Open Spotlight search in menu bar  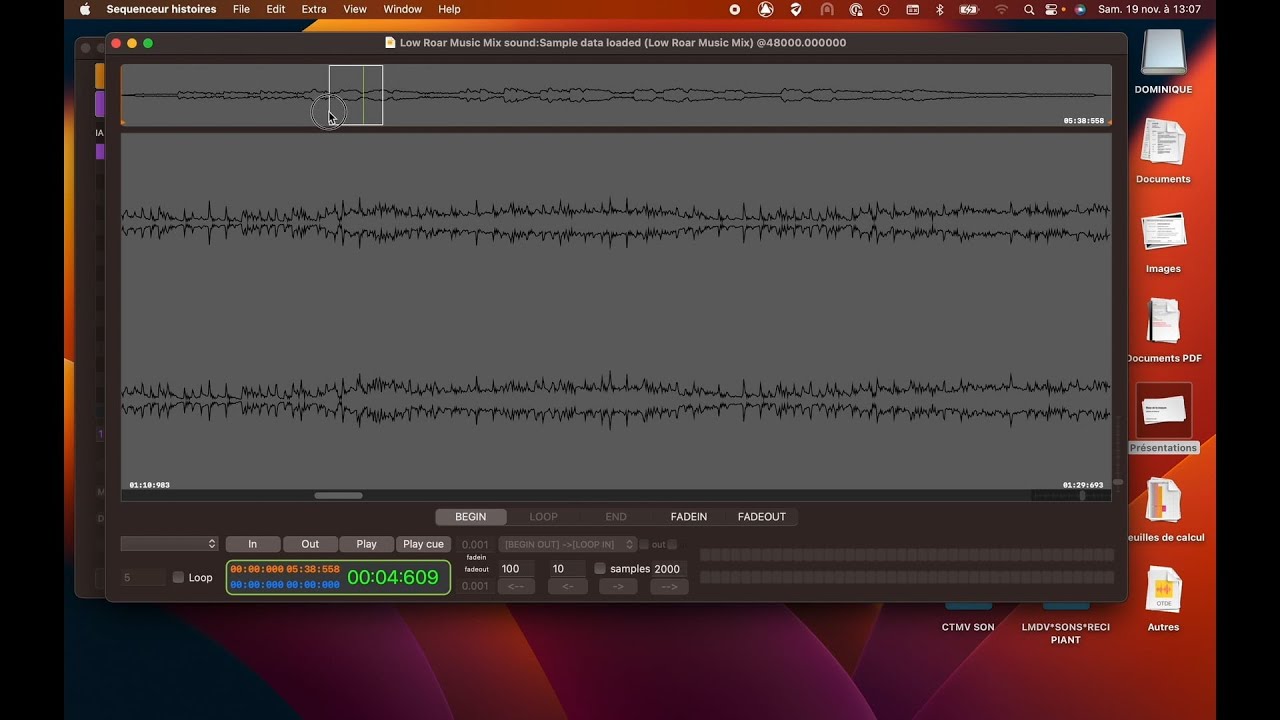(x=1029, y=9)
